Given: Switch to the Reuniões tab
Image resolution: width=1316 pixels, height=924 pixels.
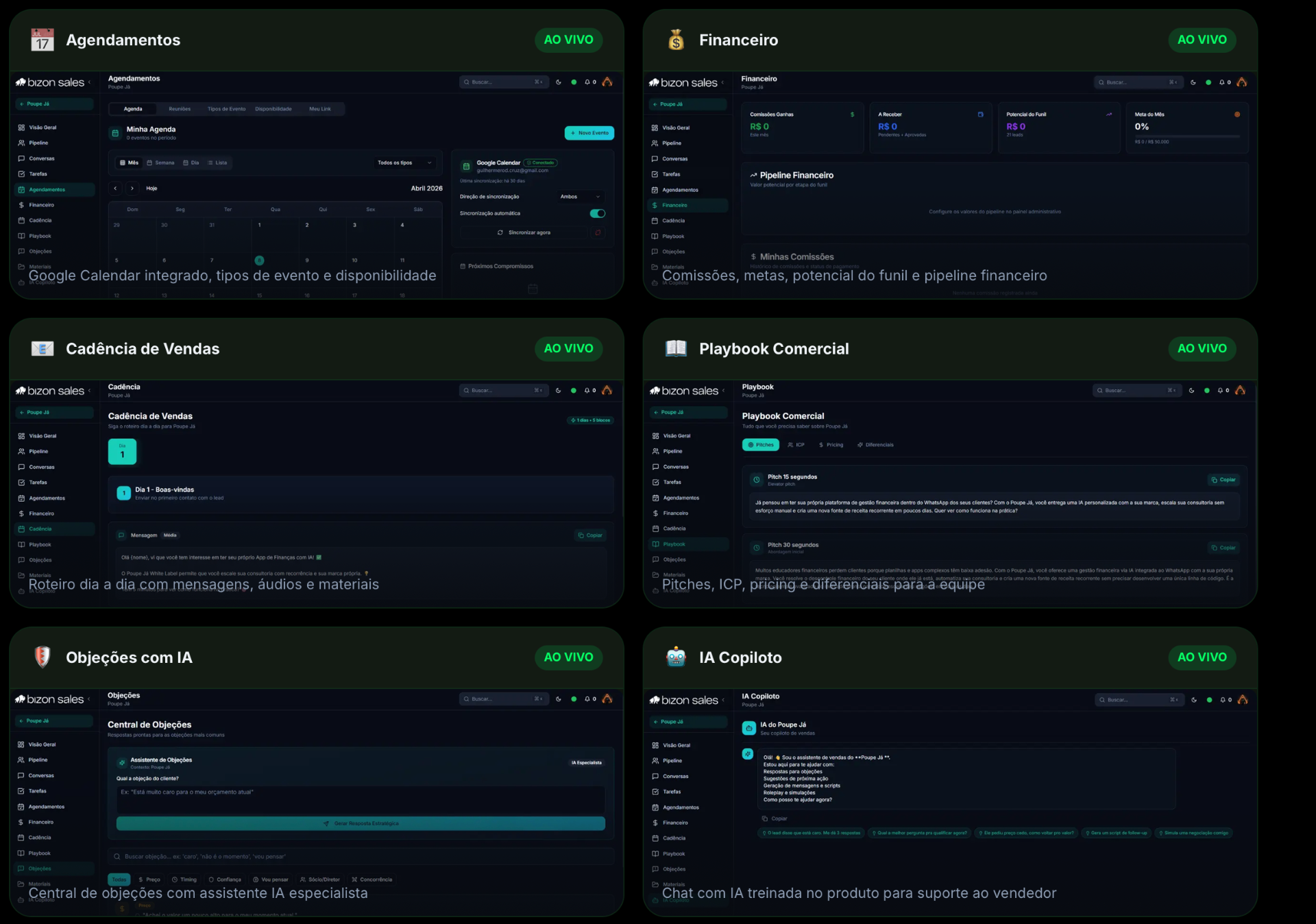Looking at the screenshot, I should coord(180,109).
